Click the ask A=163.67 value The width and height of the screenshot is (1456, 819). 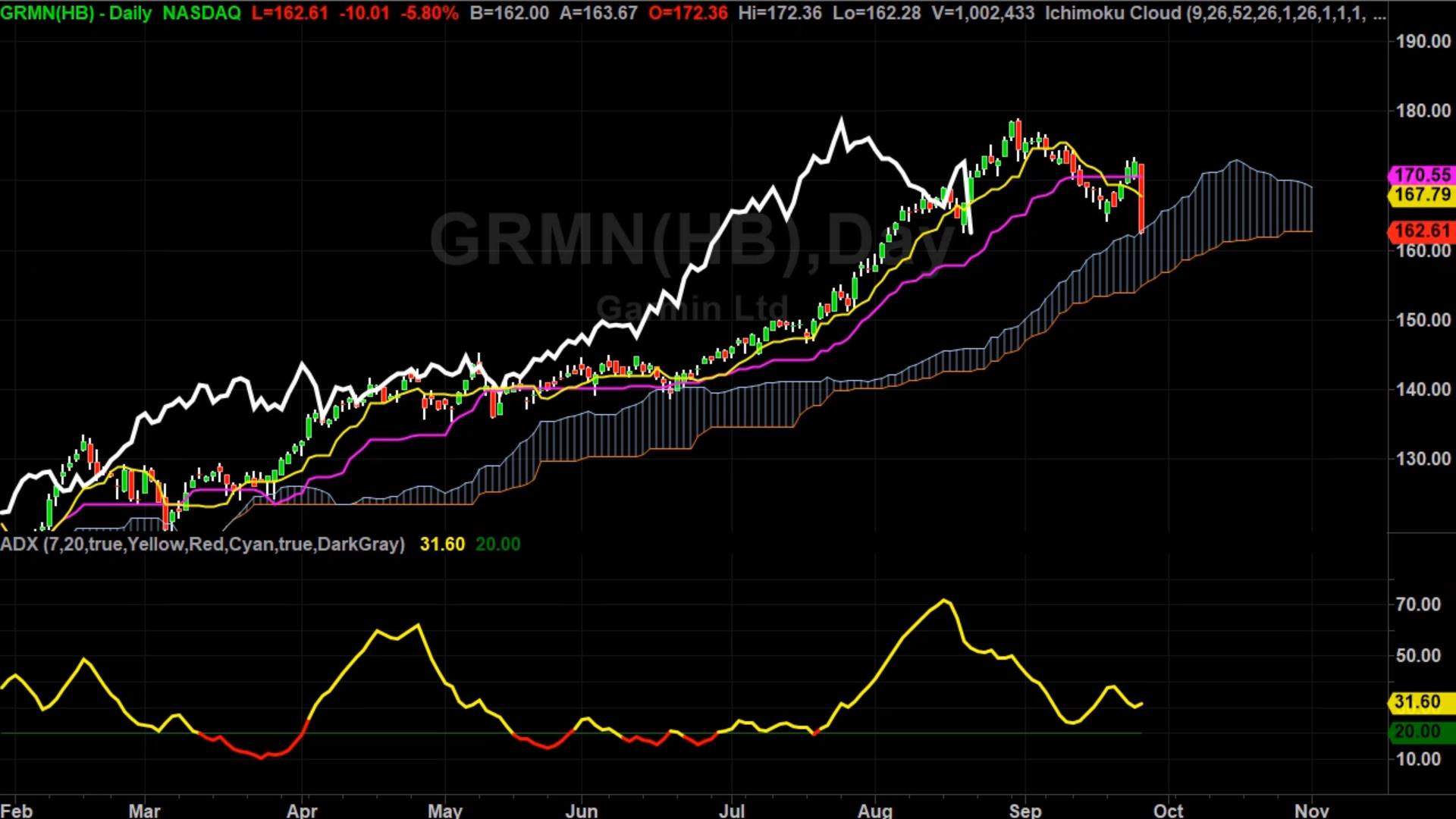[598, 13]
